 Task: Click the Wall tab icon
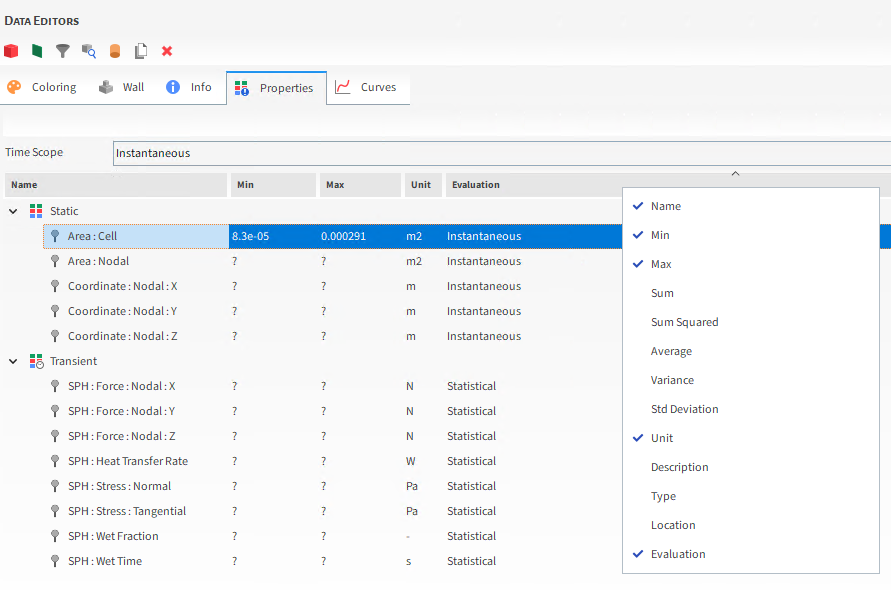(x=106, y=87)
